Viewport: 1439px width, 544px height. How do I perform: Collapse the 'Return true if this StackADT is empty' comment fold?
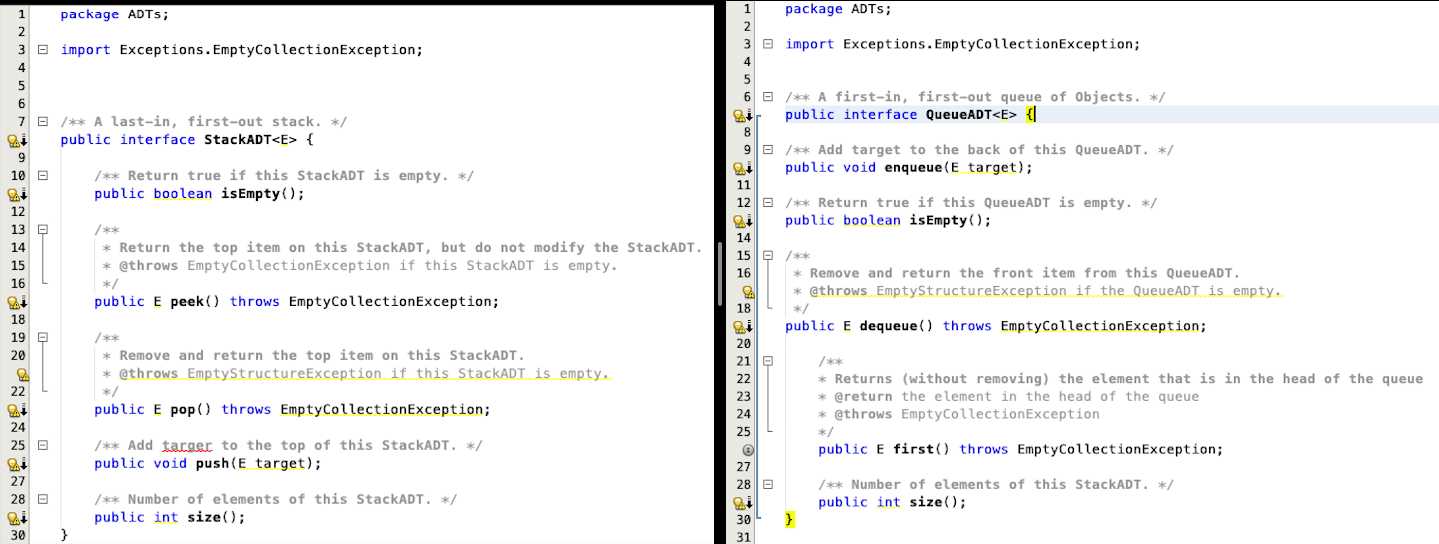[42, 176]
